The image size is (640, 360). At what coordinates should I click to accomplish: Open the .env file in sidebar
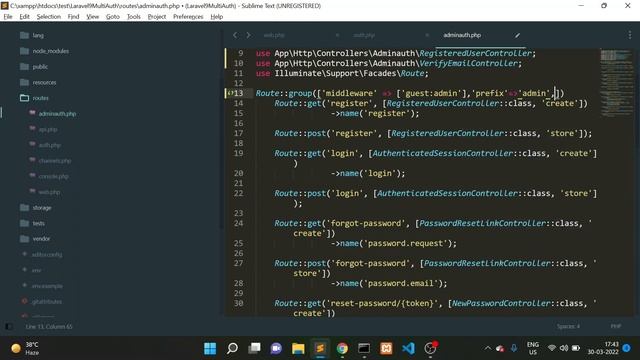[x=36, y=270]
